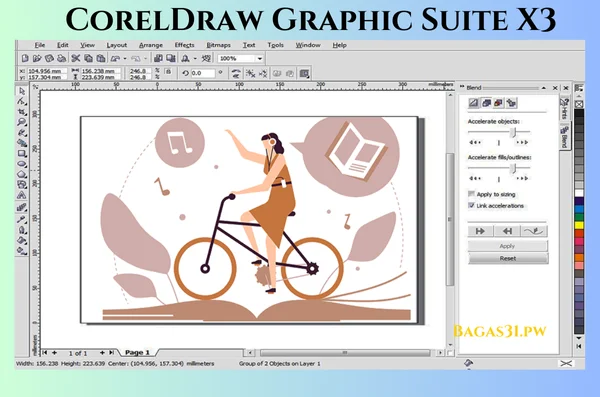Click the Export icon in toolbar

click(171, 58)
